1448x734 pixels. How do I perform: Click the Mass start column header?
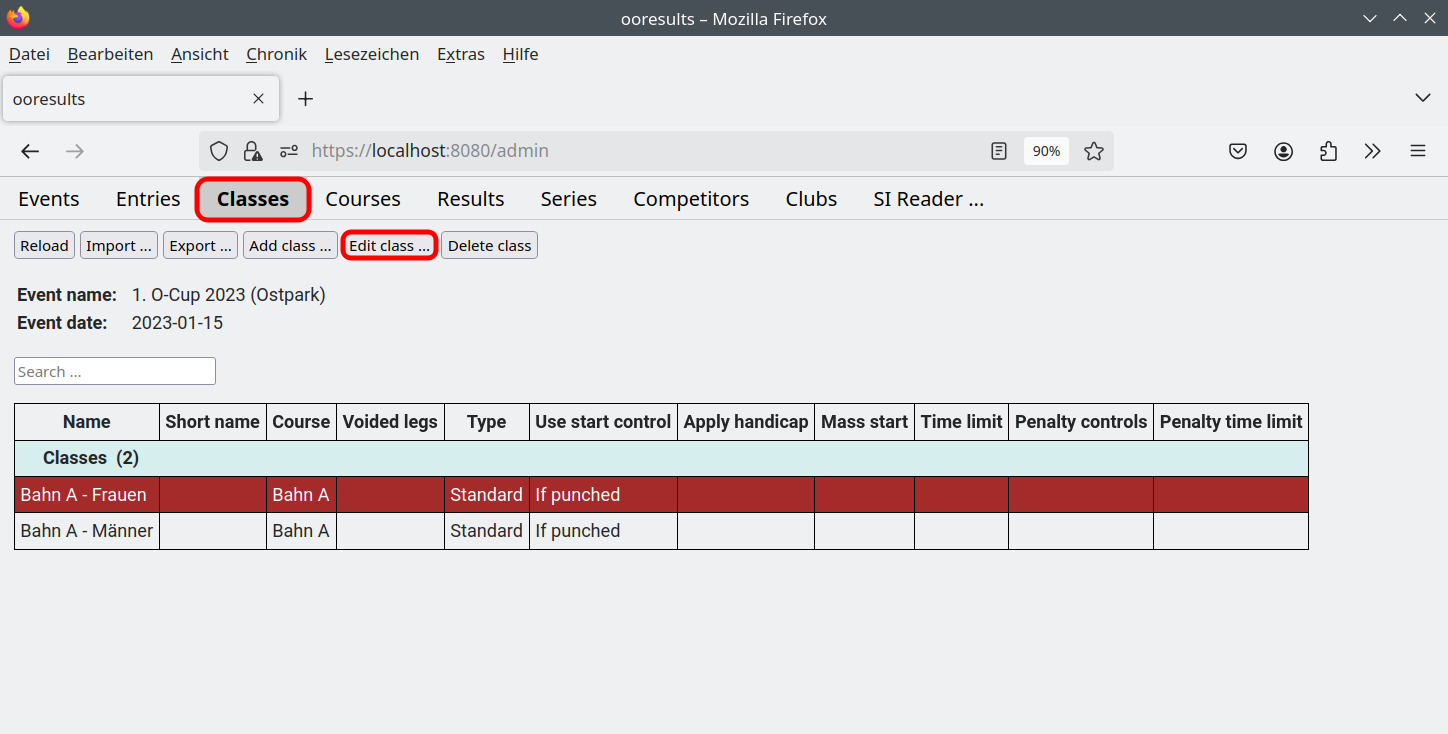point(865,422)
